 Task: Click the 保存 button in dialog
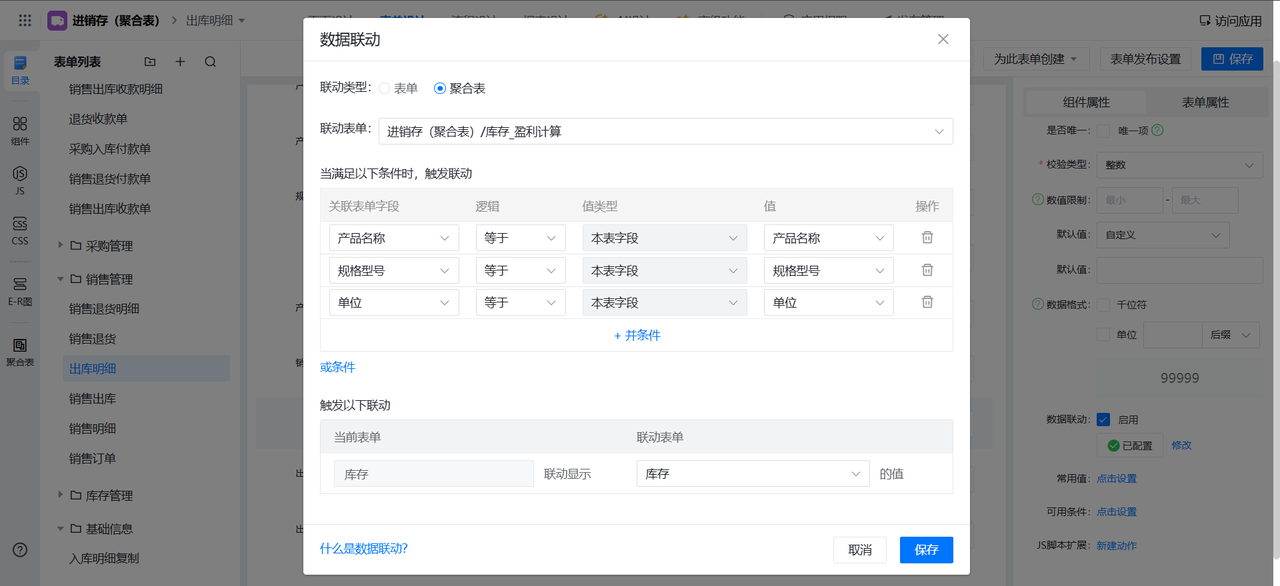coord(926,550)
